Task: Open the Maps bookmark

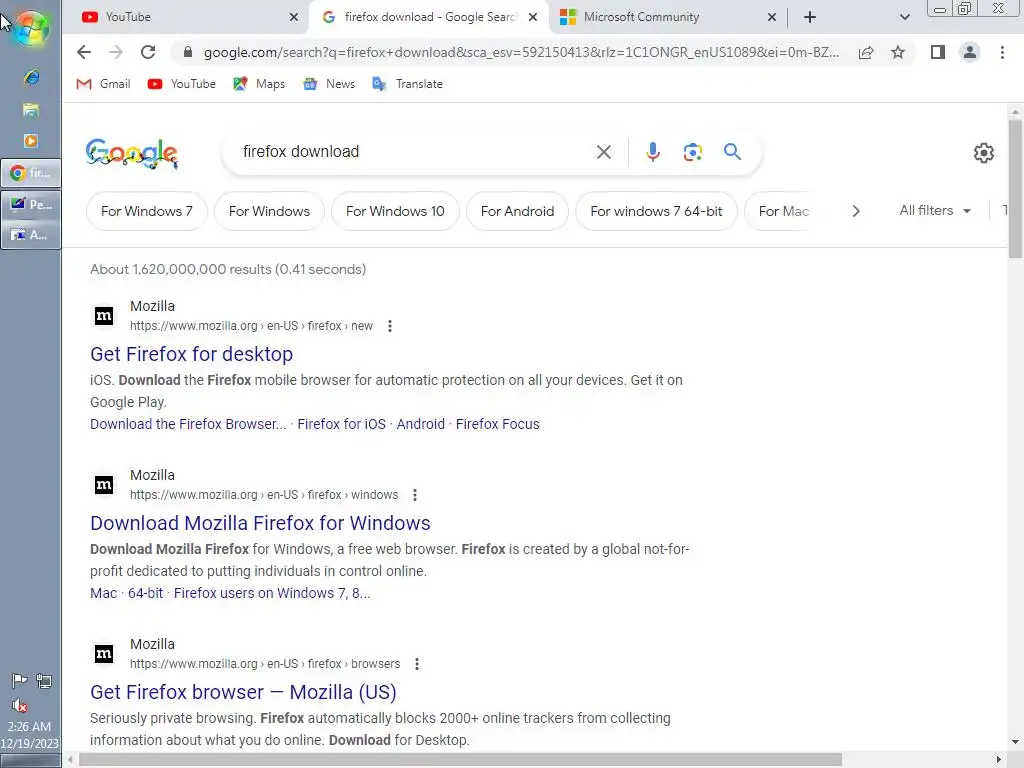Action: tap(259, 84)
